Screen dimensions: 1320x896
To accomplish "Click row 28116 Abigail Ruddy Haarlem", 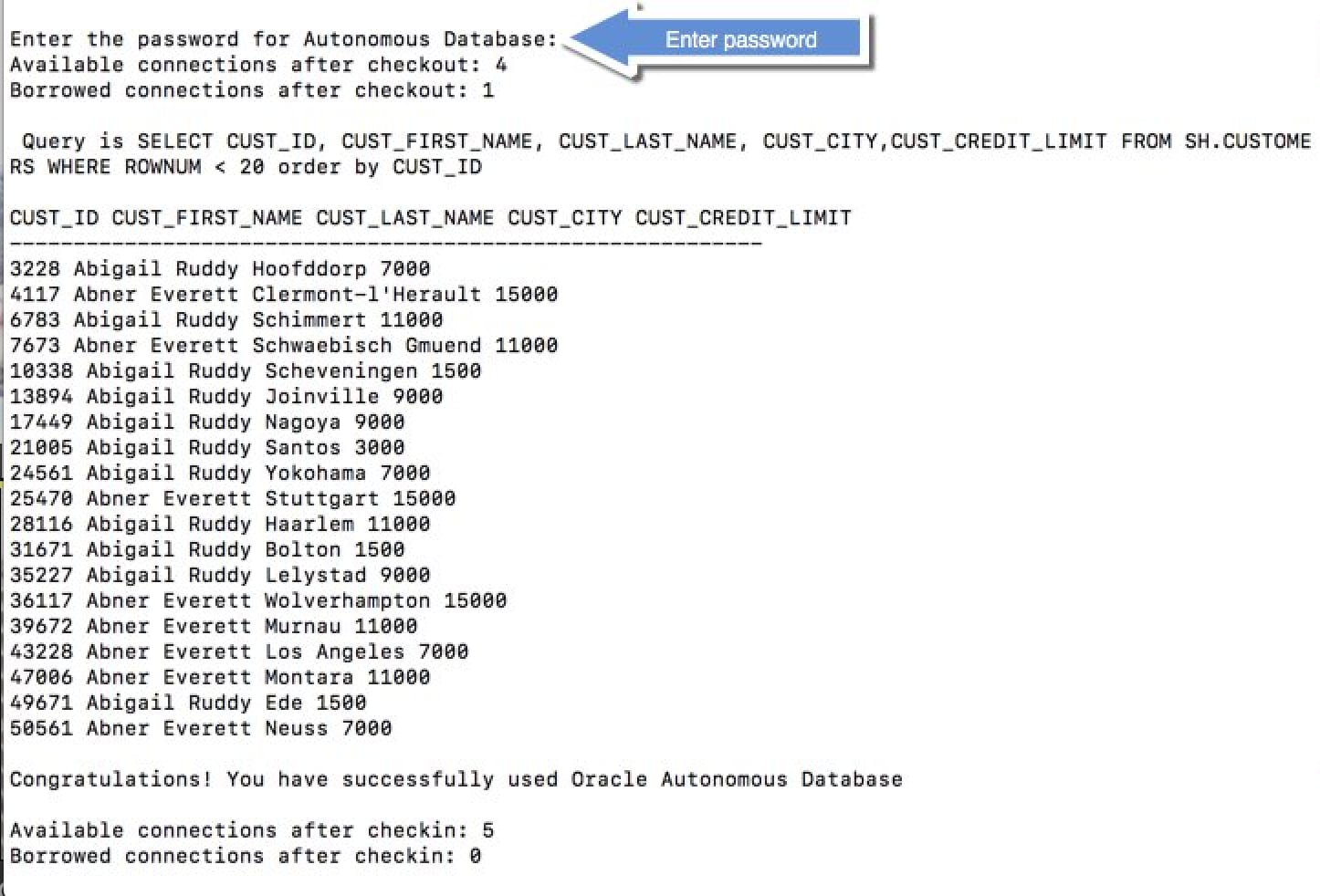I will pyautogui.click(x=220, y=525).
